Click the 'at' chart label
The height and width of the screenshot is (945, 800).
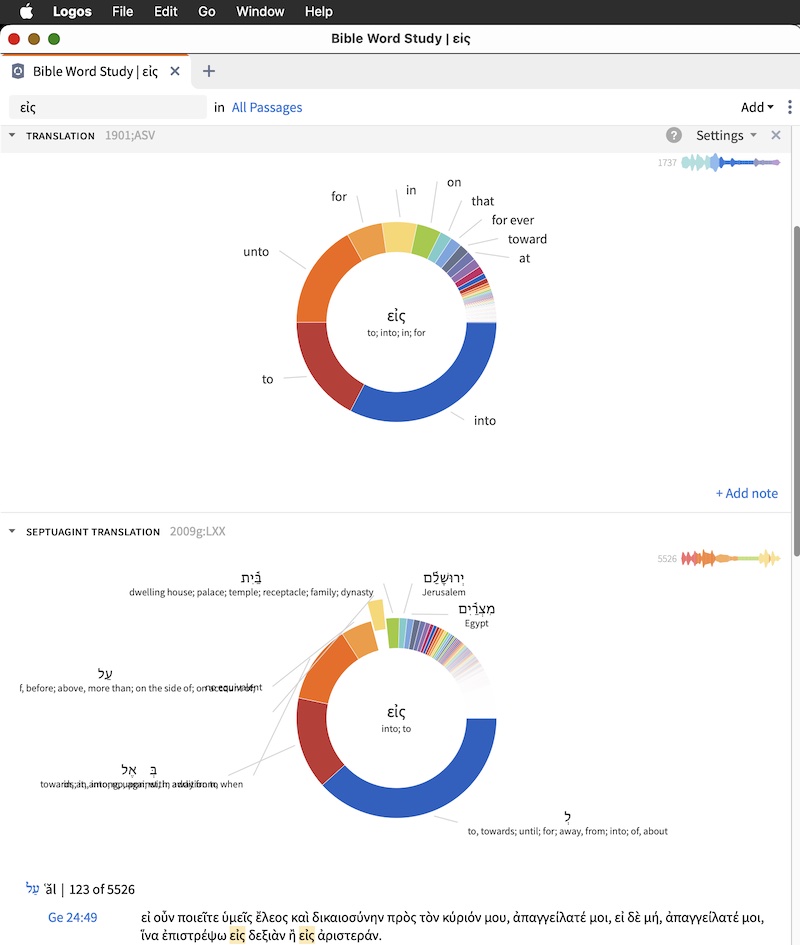point(524,258)
